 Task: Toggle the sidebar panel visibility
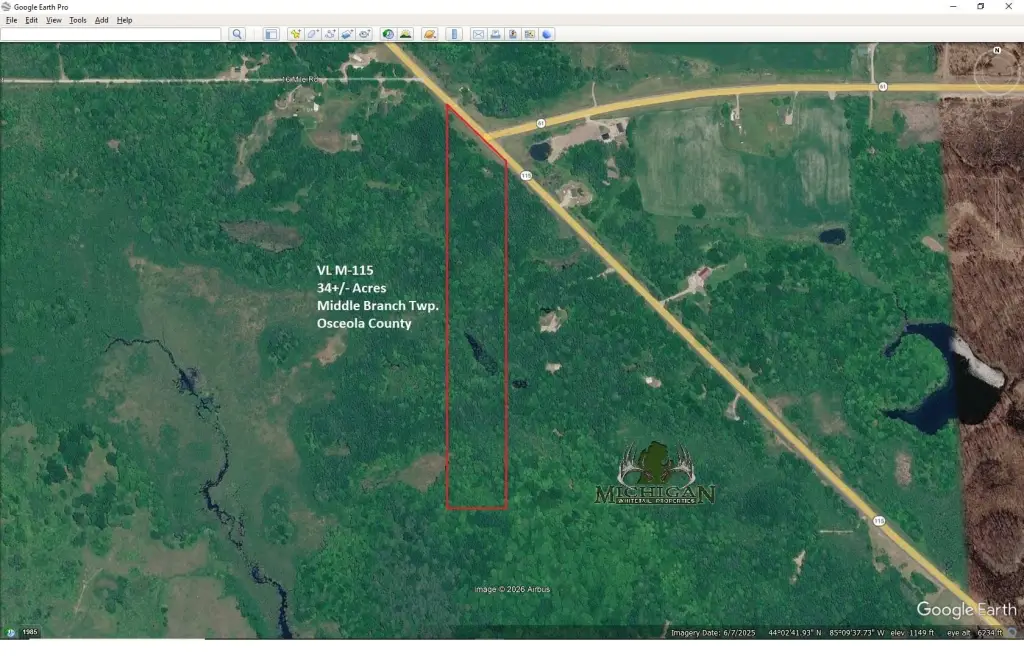(x=271, y=34)
